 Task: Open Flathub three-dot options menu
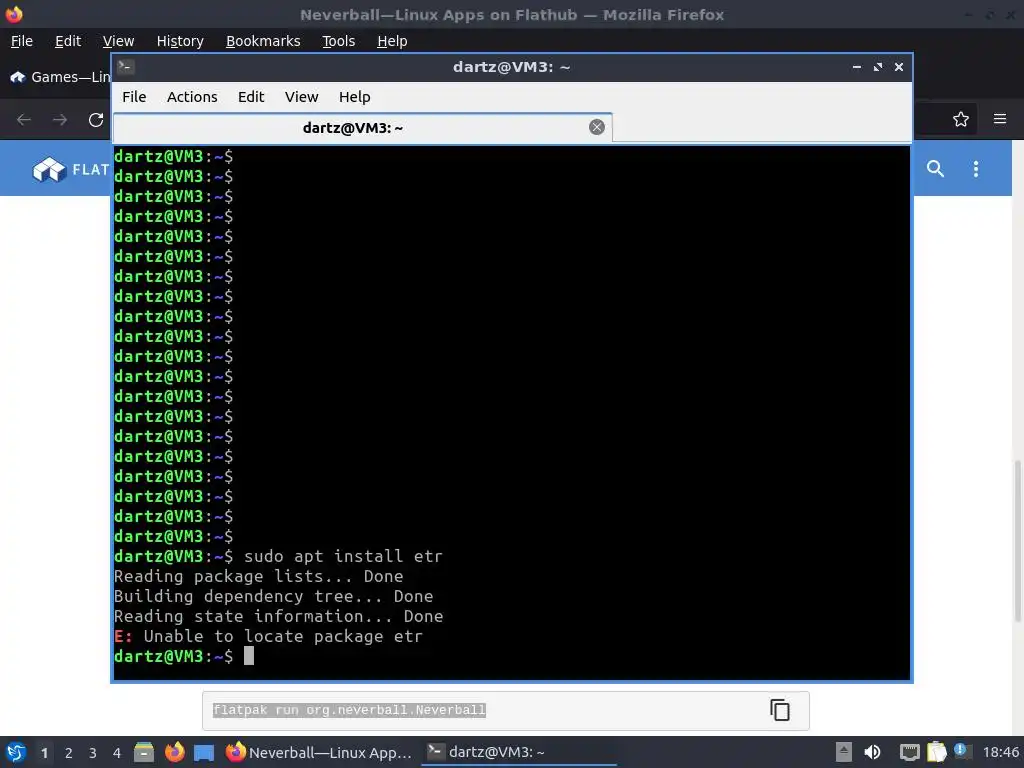pos(976,168)
